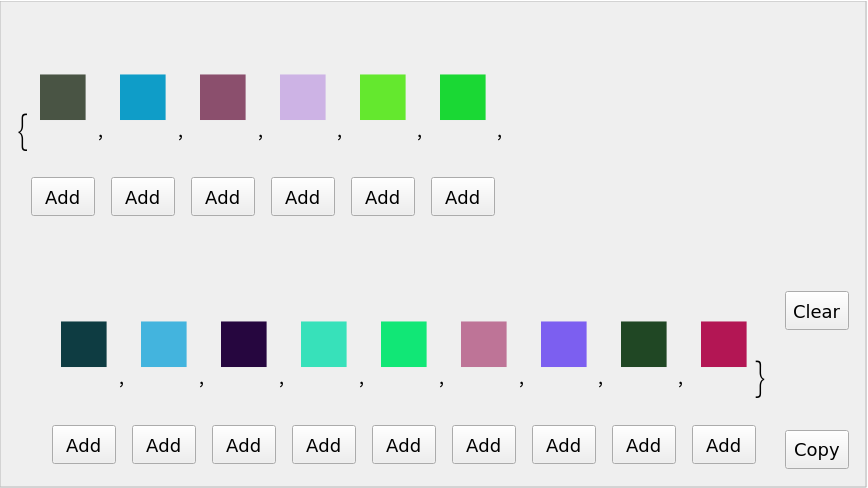Choose the dark purple color swatch

pos(244,344)
